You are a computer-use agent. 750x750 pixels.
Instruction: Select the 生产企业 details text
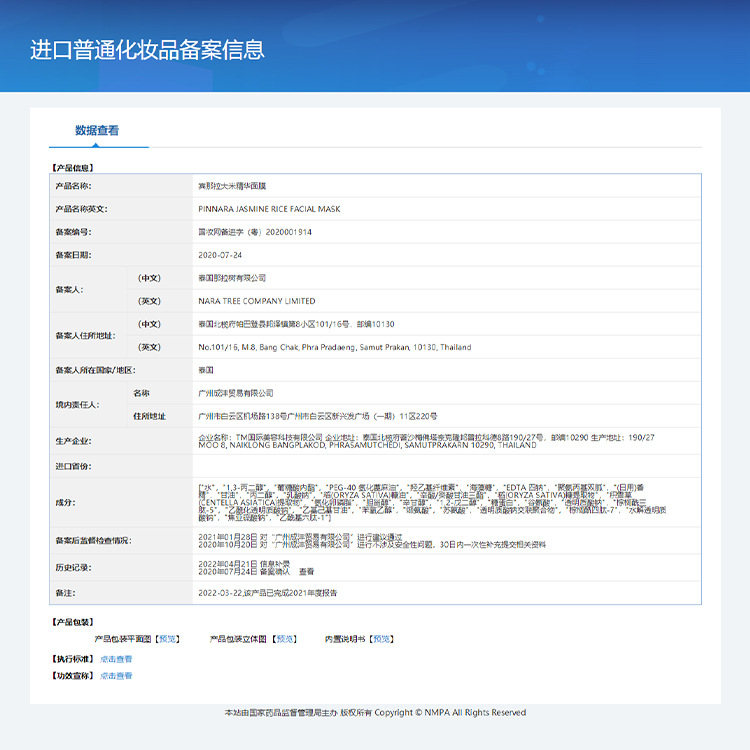tap(426, 441)
